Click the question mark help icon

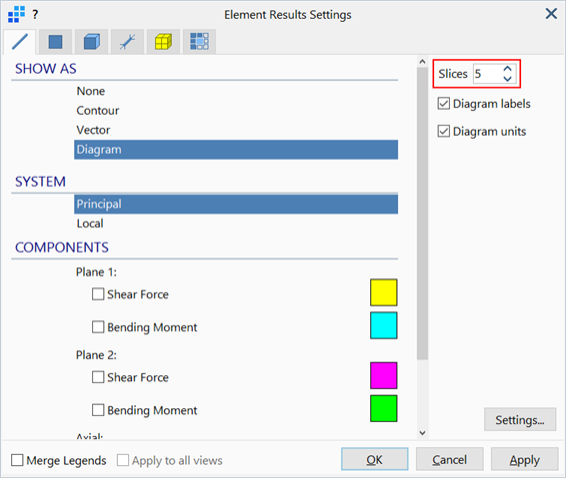pyautogui.click(x=35, y=15)
